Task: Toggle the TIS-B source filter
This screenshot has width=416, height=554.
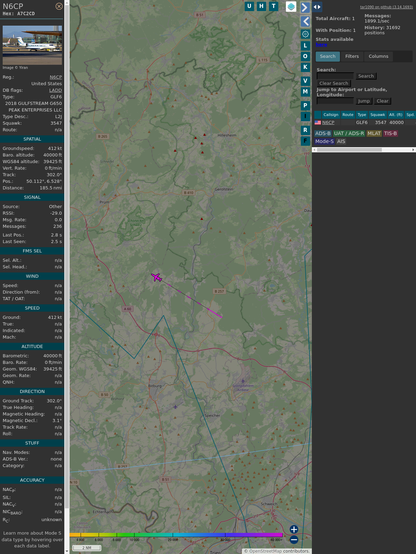Action: [391, 133]
